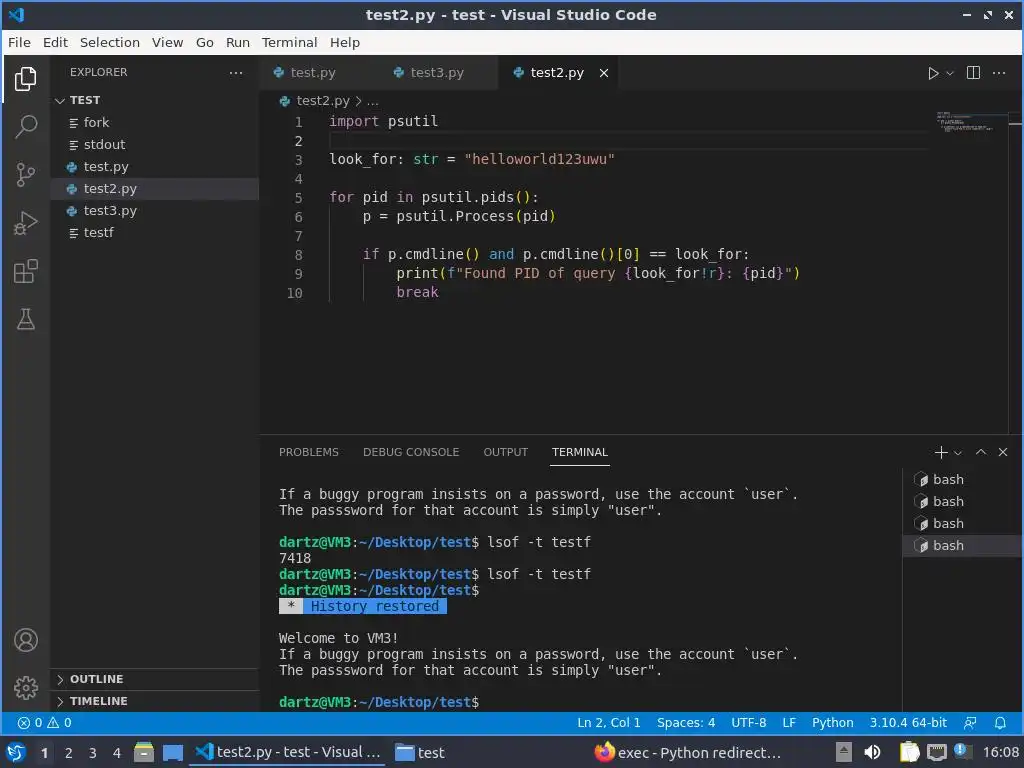Open the Accounts menu icon
Viewport: 1024px width, 768px height.
[25, 640]
